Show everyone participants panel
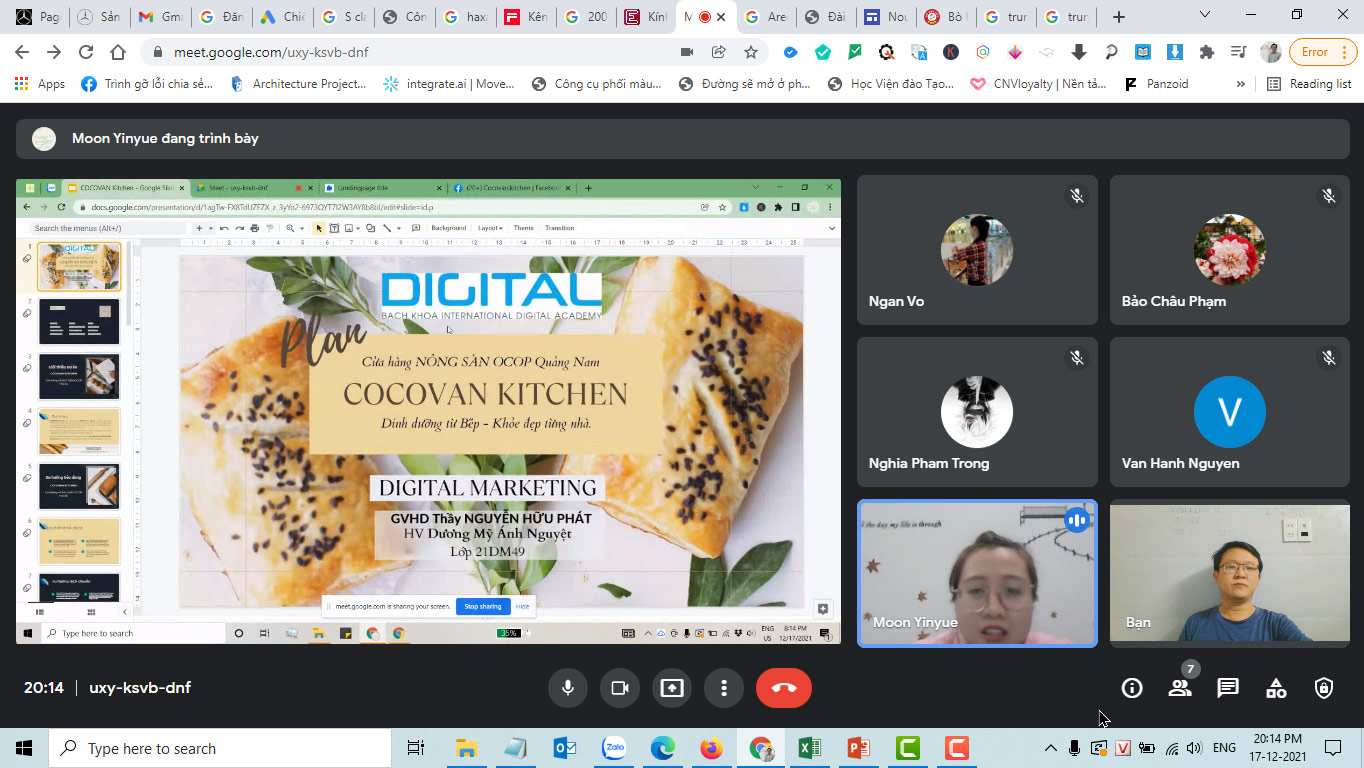 pos(1180,688)
